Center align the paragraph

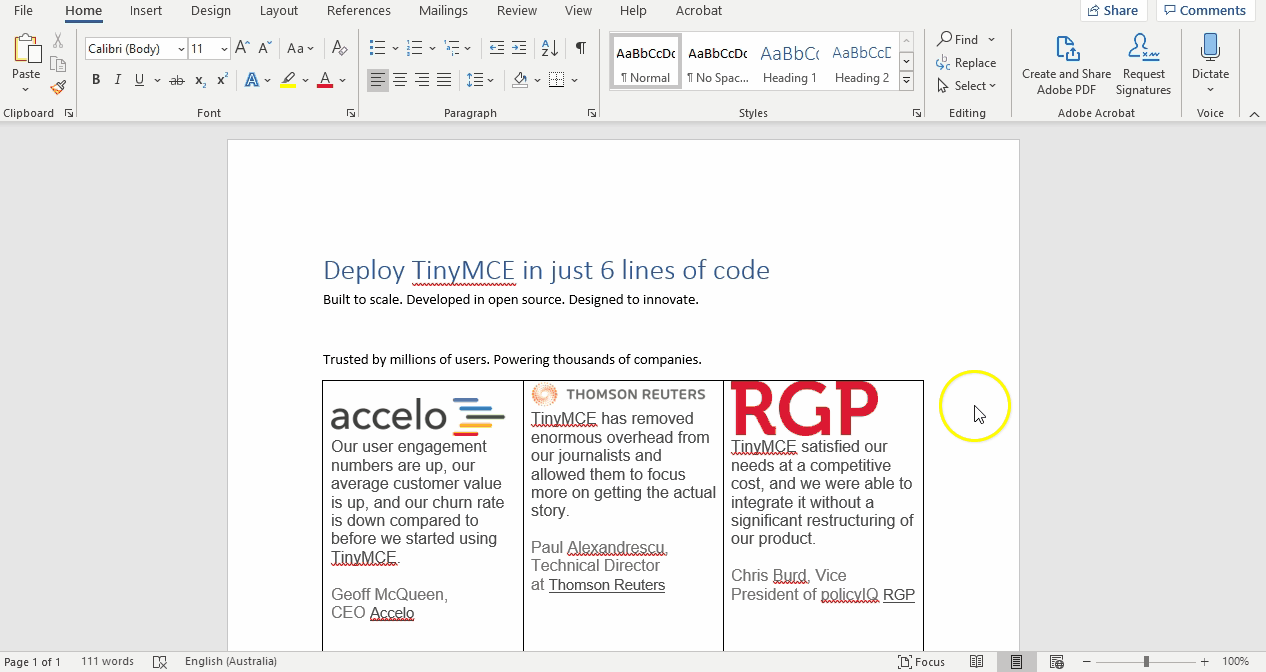(x=400, y=80)
